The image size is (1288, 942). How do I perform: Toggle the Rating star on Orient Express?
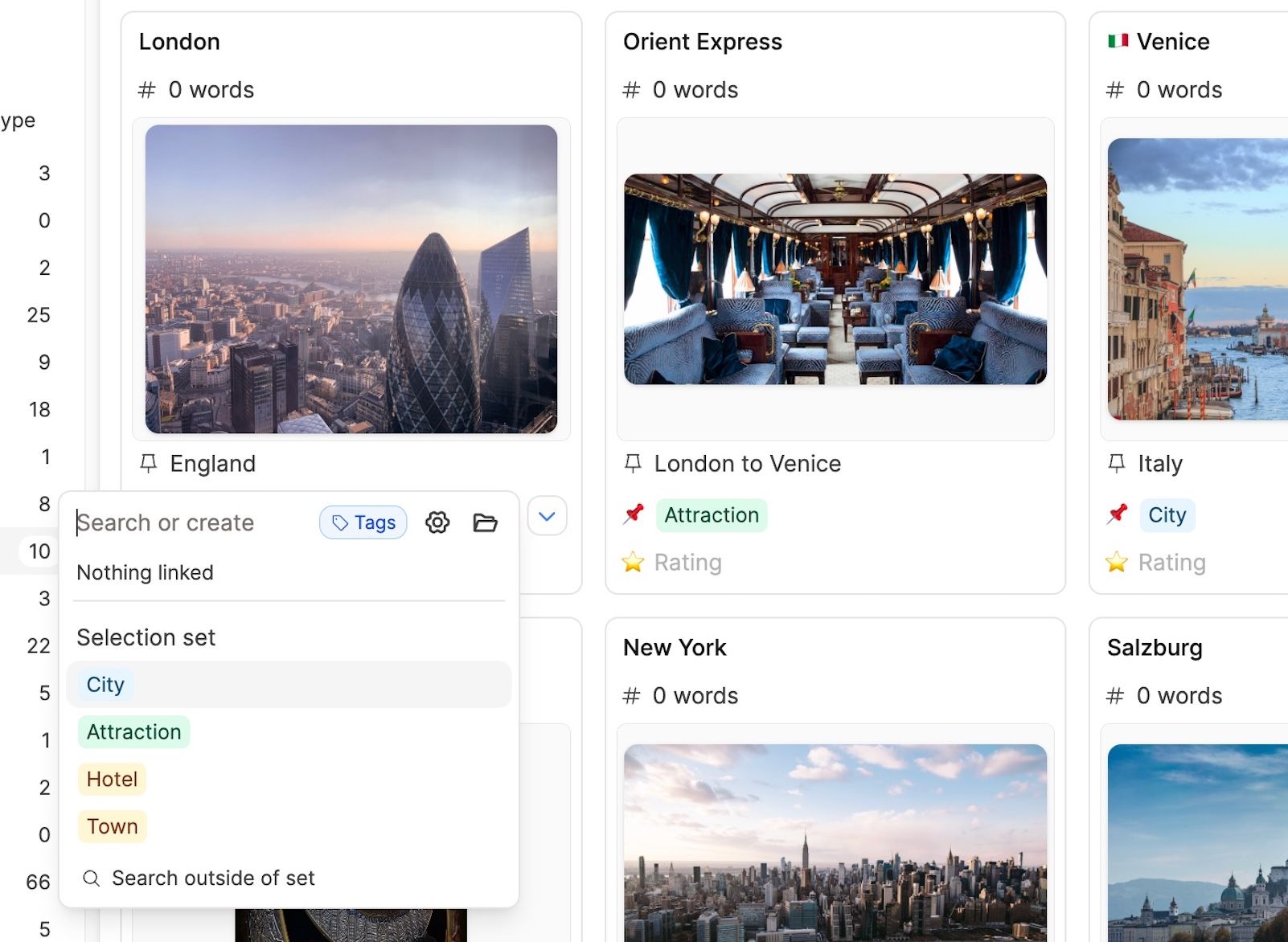click(x=634, y=563)
